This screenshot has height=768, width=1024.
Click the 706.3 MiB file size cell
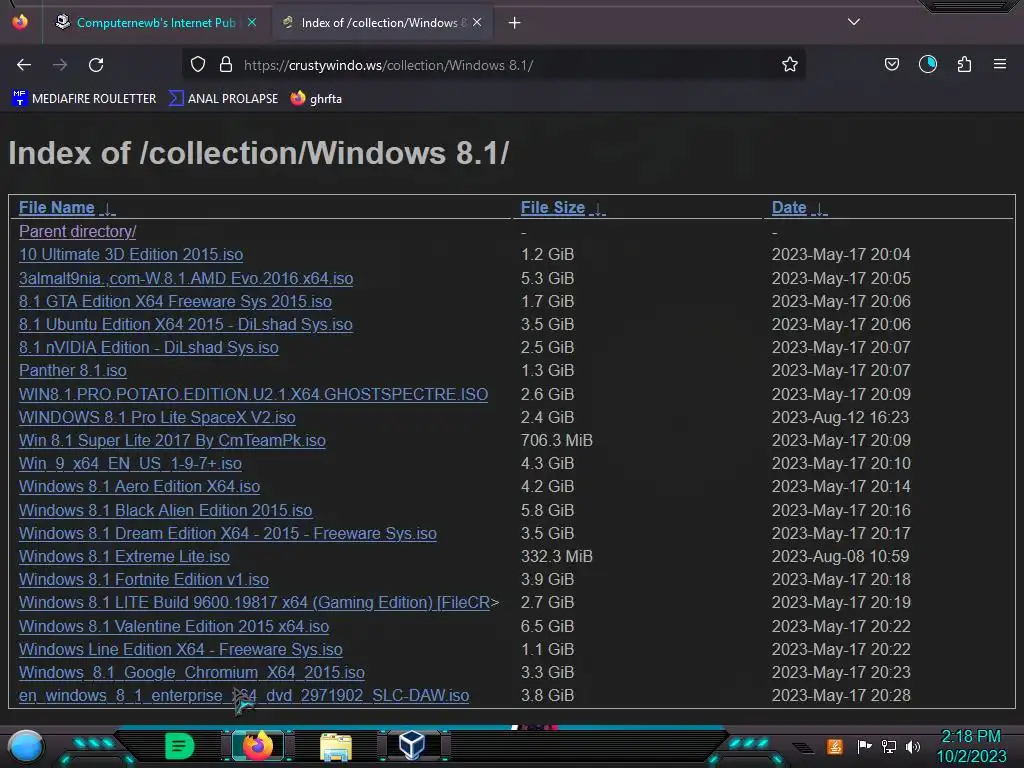[556, 440]
